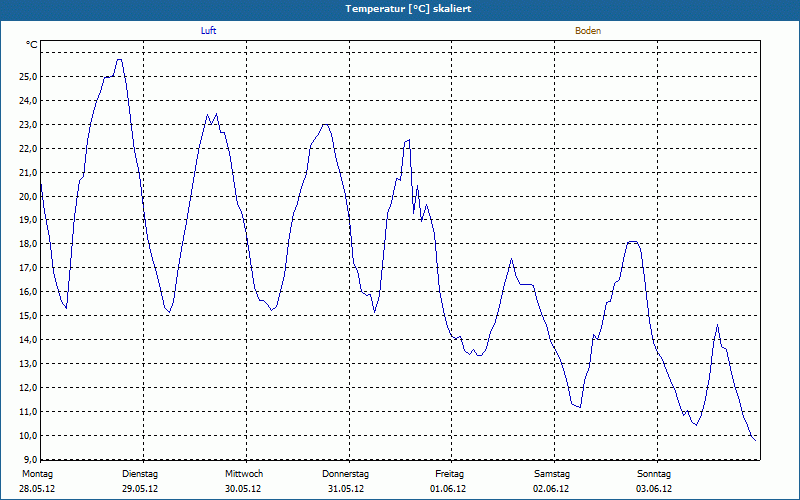Viewport: 800px width, 500px height.
Task: Click the 19,0 y-axis value
Action: [x=29, y=220]
